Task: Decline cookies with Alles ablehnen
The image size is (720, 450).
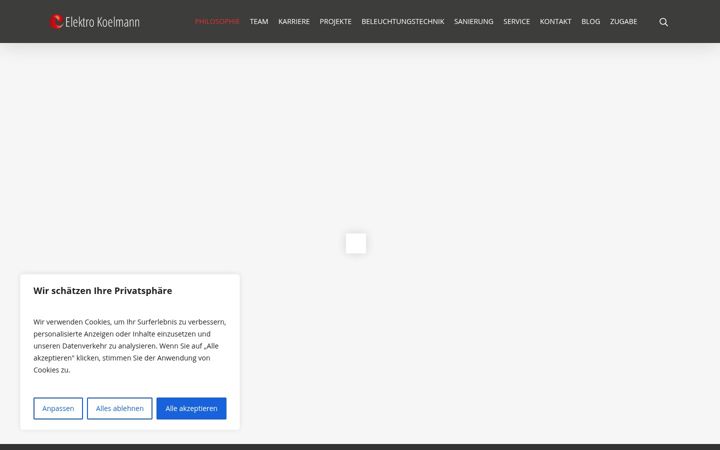Action: click(x=119, y=408)
